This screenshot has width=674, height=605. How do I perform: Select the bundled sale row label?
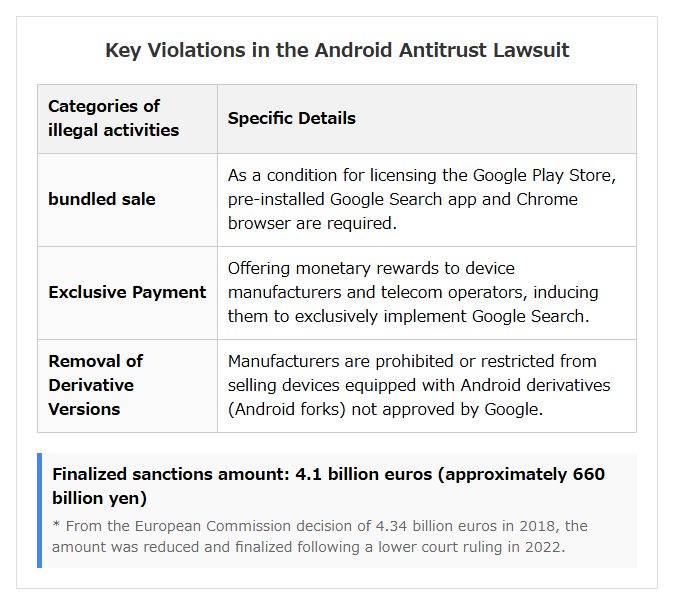tap(102, 199)
